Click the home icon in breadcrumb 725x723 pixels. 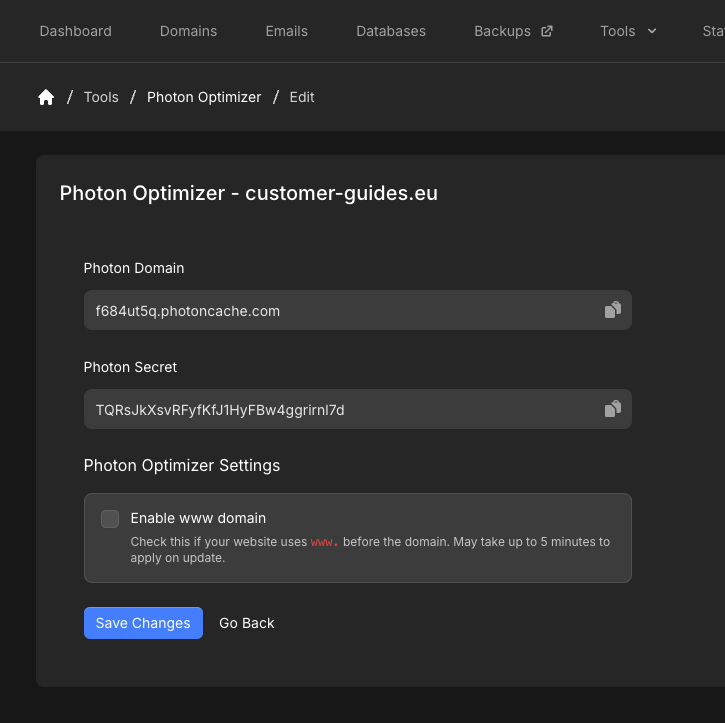[46, 97]
